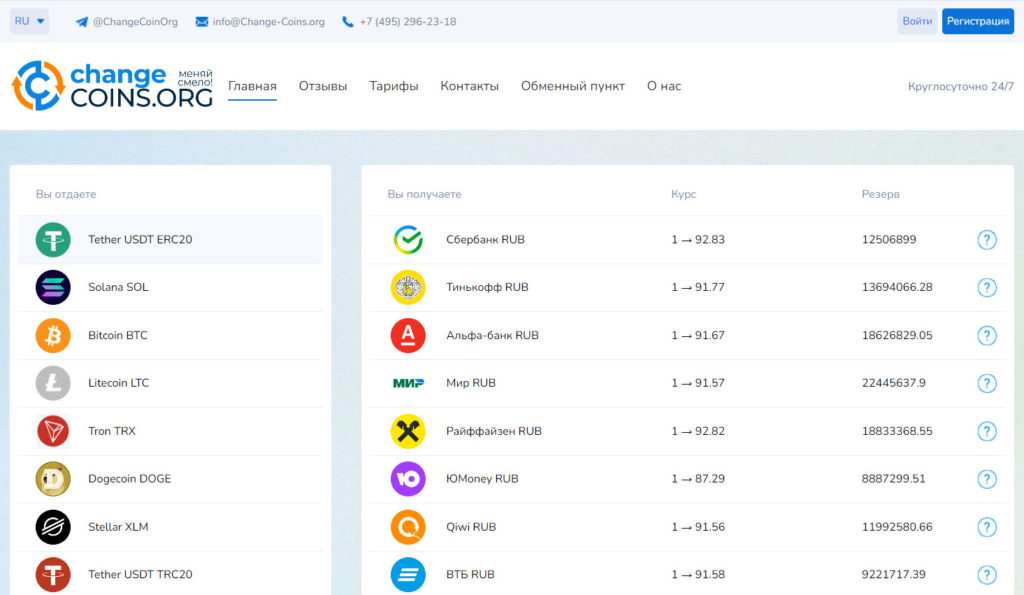1024x595 pixels.
Task: Select the Tron TRX red icon
Action: [x=53, y=431]
